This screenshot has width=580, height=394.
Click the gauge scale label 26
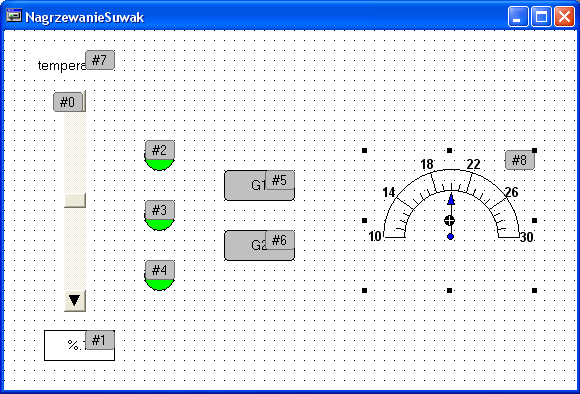(x=512, y=192)
